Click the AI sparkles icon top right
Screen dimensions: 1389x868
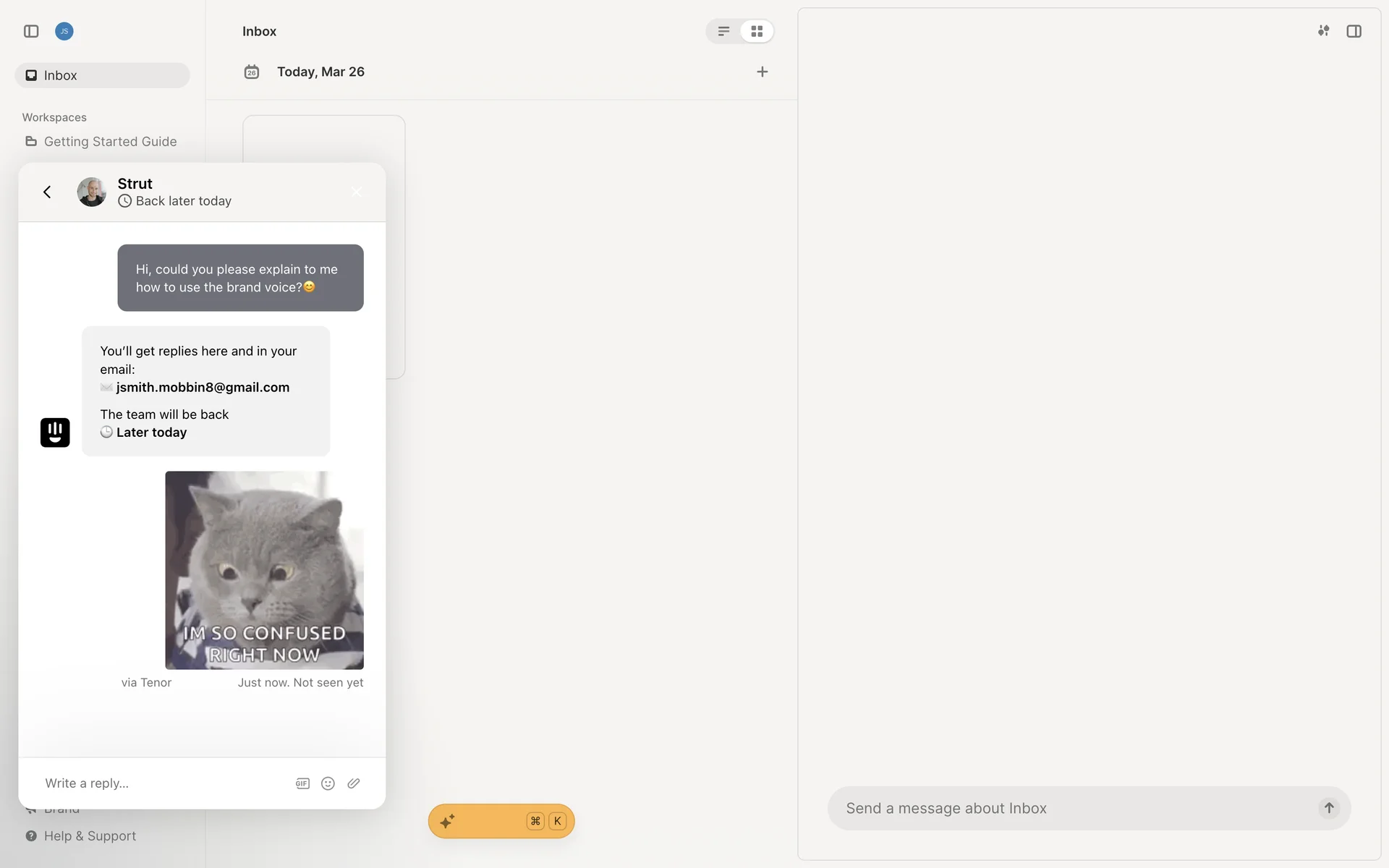pyautogui.click(x=1323, y=30)
